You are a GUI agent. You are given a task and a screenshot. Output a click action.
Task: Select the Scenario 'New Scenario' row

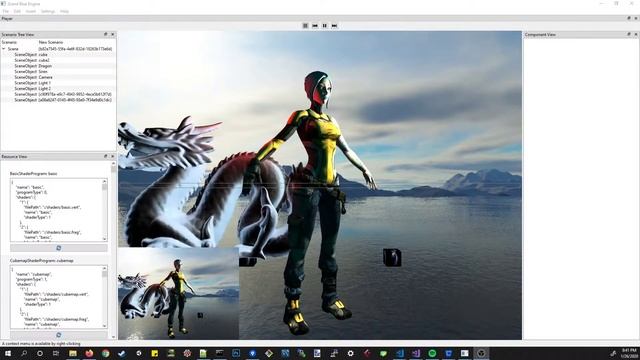(58, 42)
